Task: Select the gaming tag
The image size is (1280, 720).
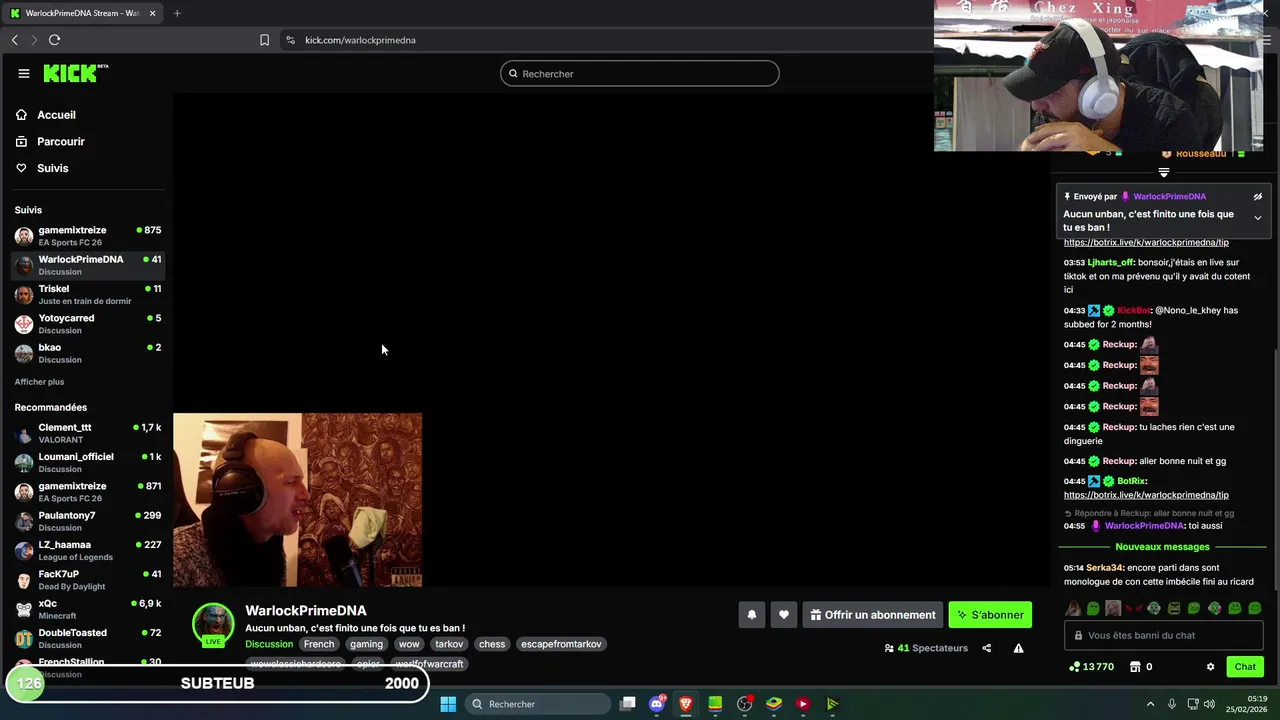Action: [x=366, y=644]
